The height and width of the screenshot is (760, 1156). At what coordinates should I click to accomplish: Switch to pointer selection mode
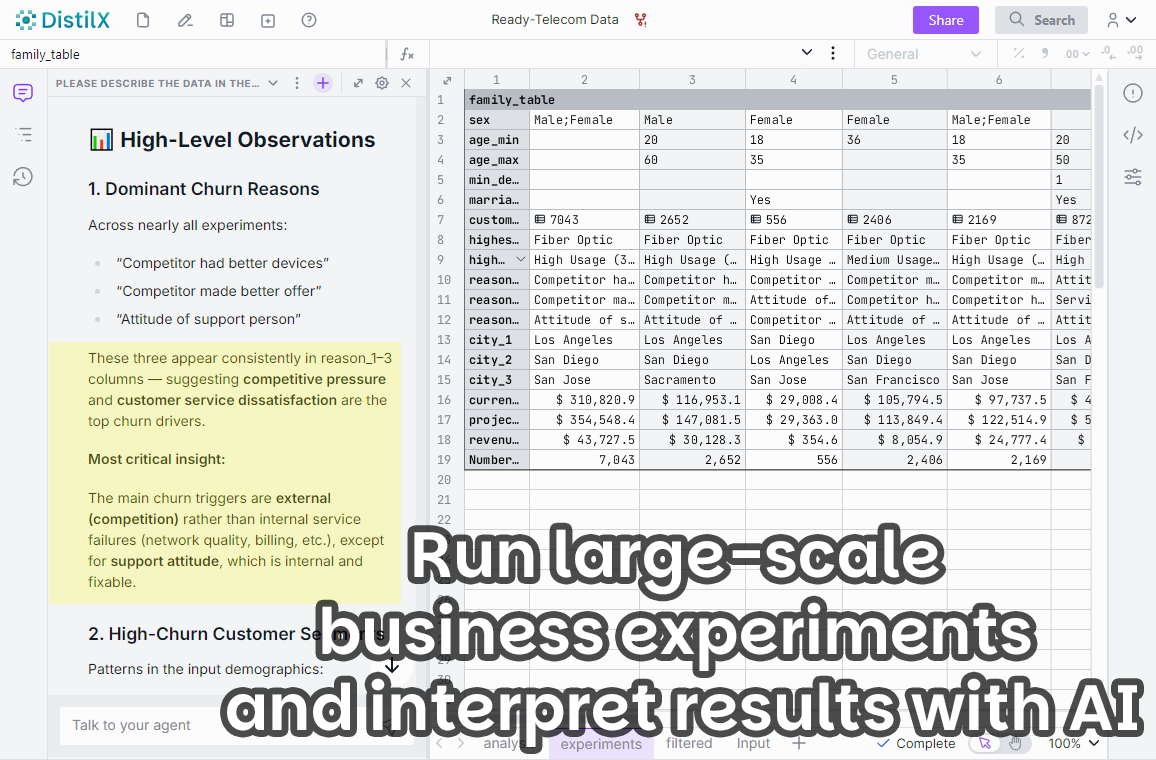tap(985, 743)
